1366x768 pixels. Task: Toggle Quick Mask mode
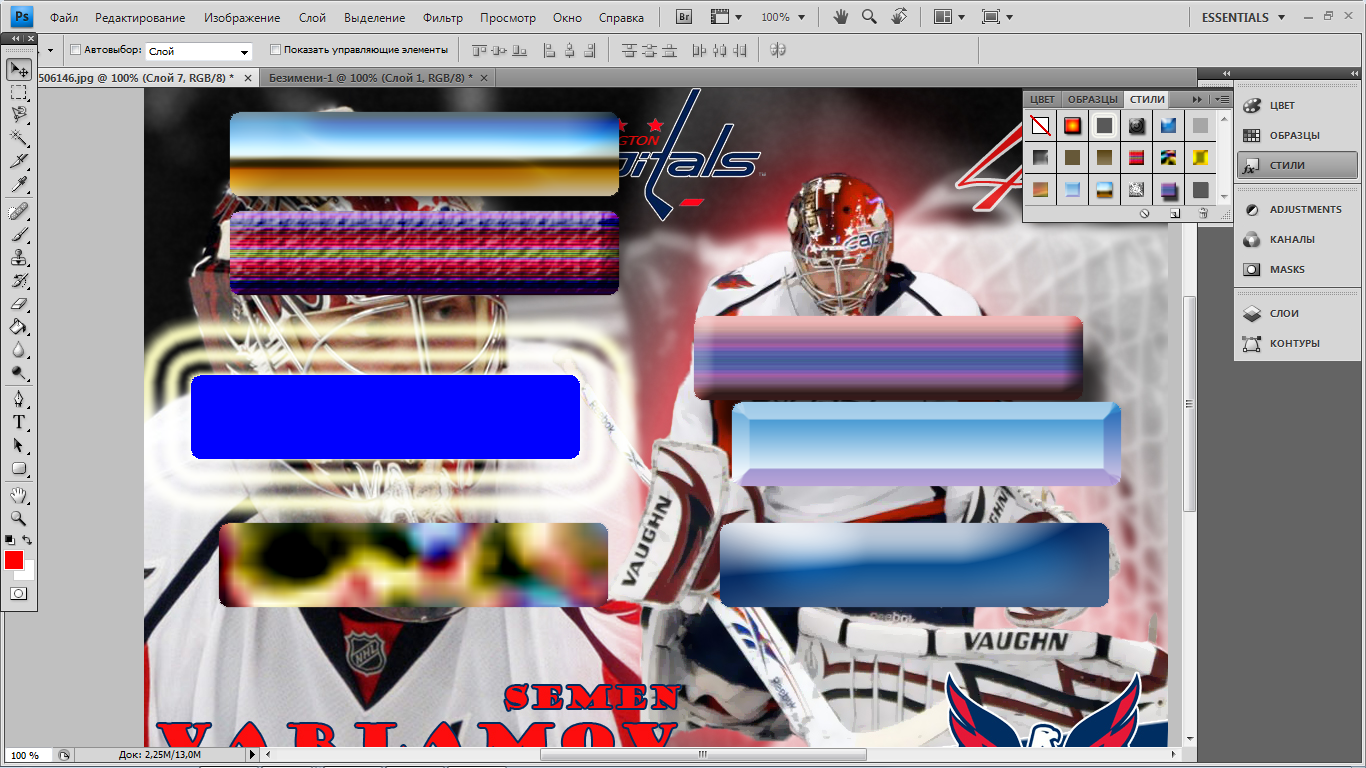pos(19,593)
